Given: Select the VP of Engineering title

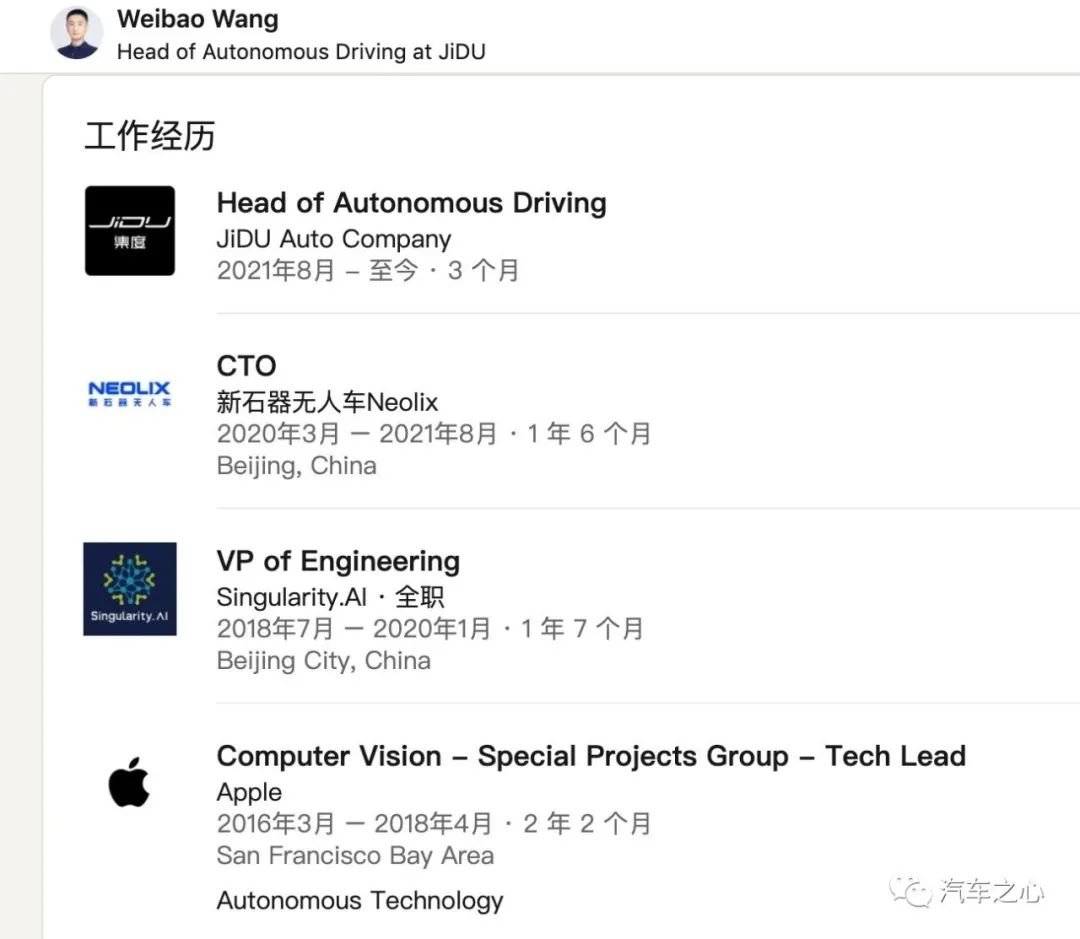Looking at the screenshot, I should pyautogui.click(x=338, y=561).
